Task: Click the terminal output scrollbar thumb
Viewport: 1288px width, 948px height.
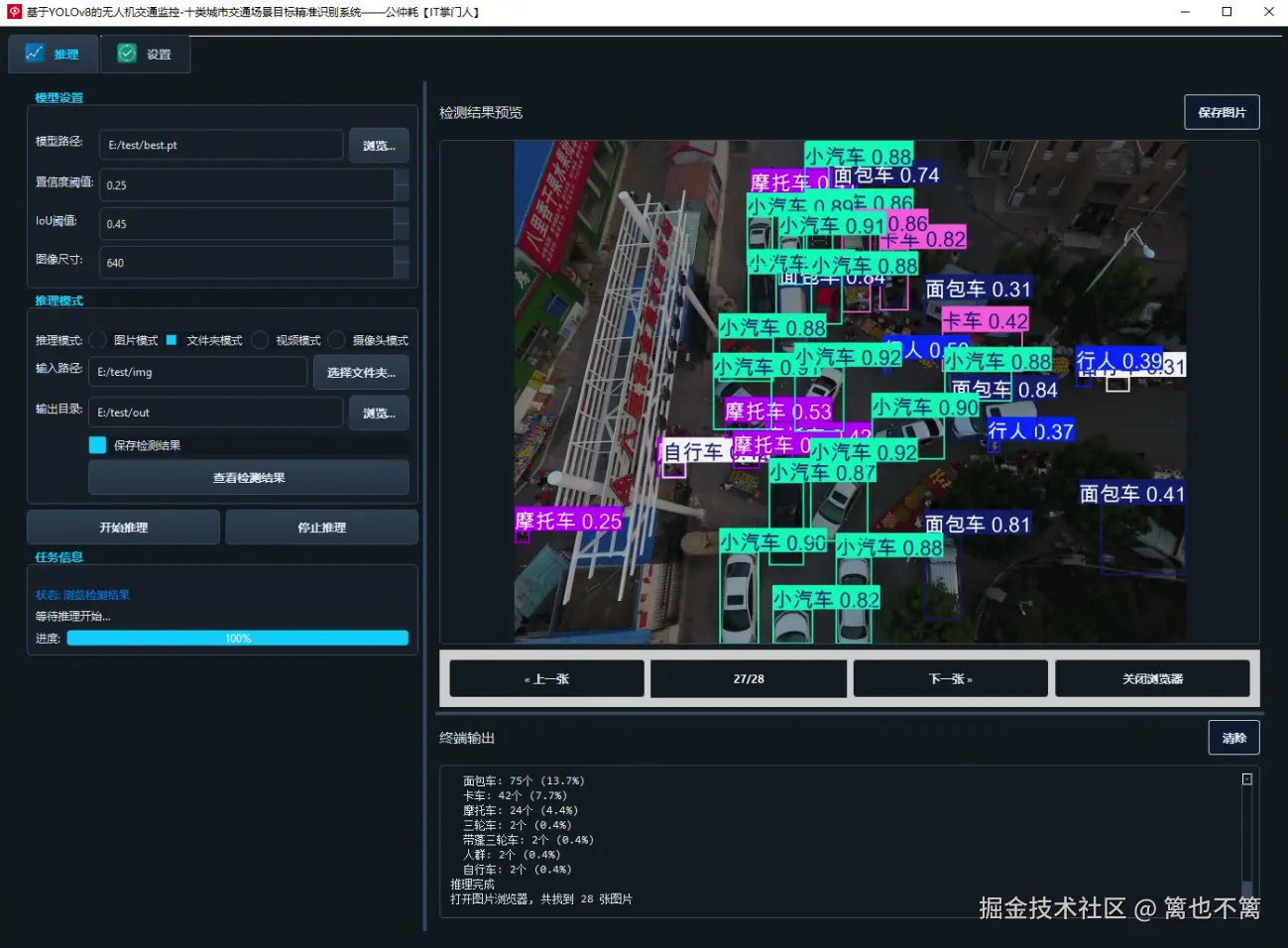Action: (1247, 889)
